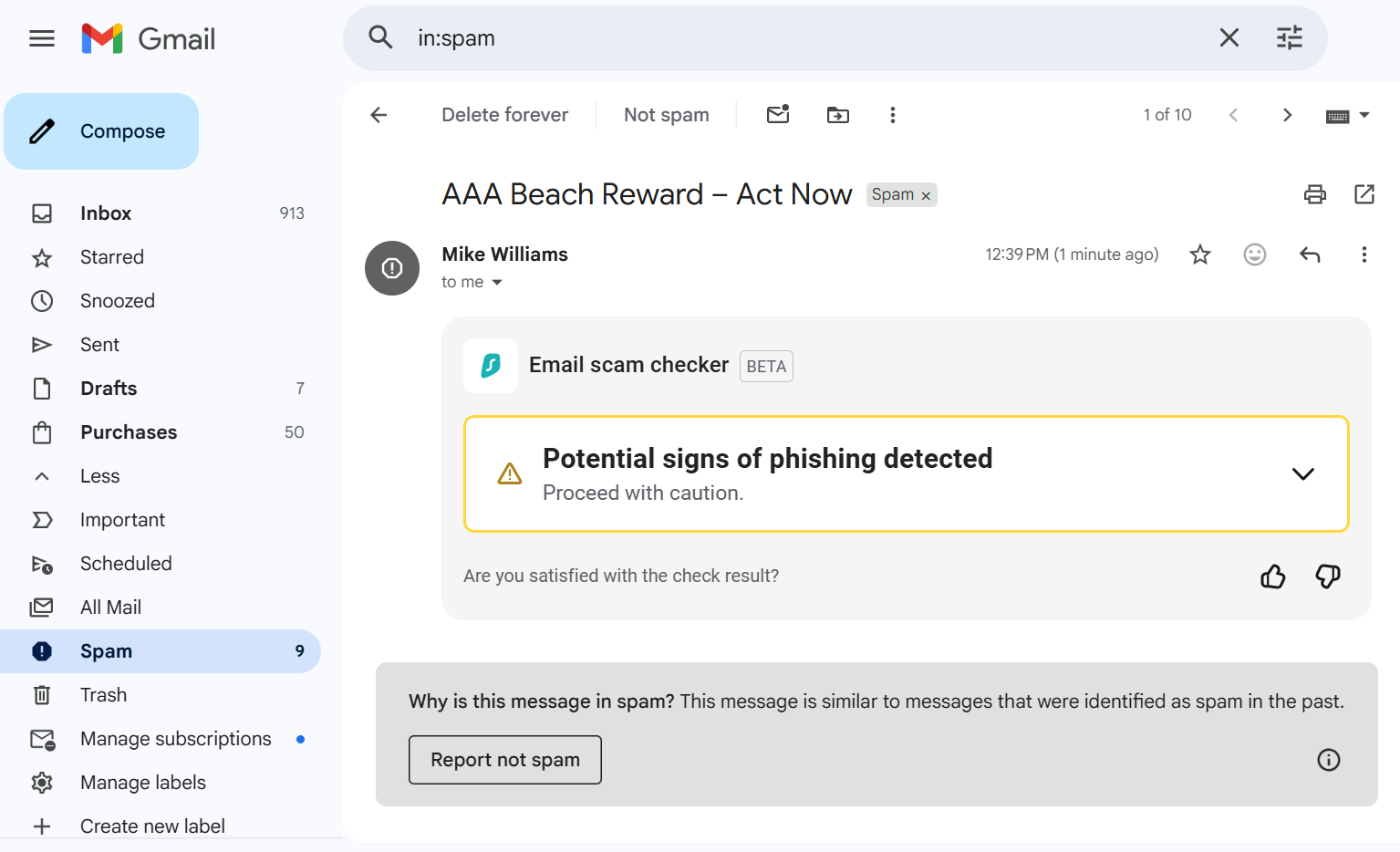The width and height of the screenshot is (1400, 852).
Task: Reply to Mike Williams
Action: coord(1310,255)
